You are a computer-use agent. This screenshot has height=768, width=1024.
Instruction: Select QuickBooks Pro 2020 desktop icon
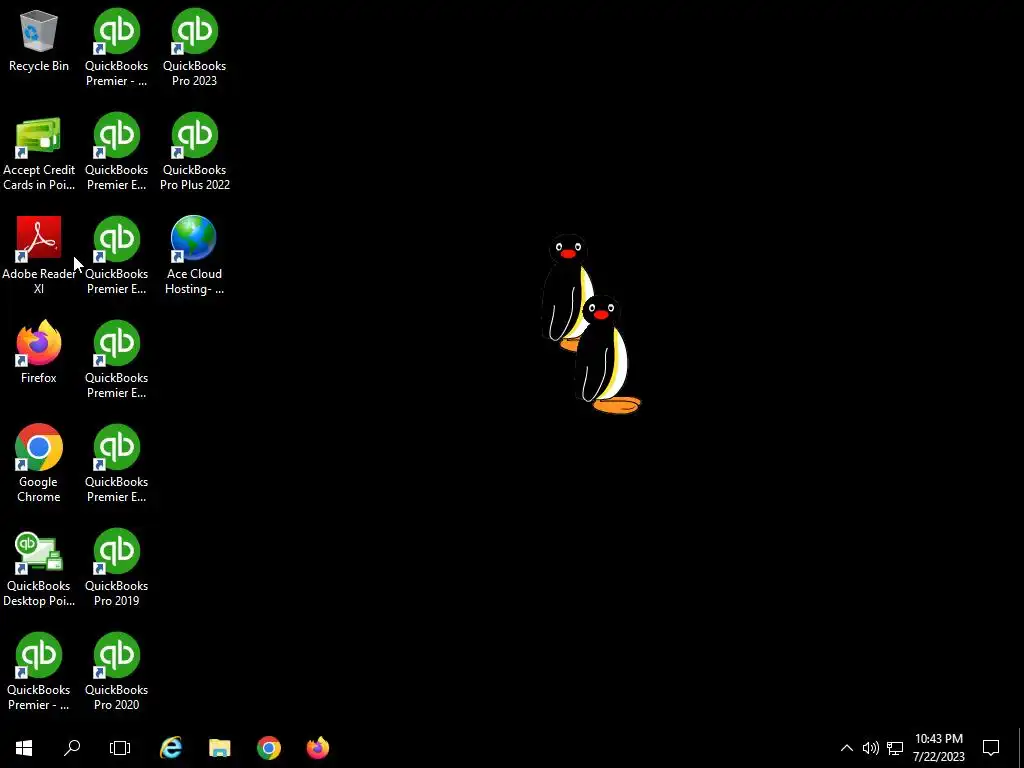116,671
